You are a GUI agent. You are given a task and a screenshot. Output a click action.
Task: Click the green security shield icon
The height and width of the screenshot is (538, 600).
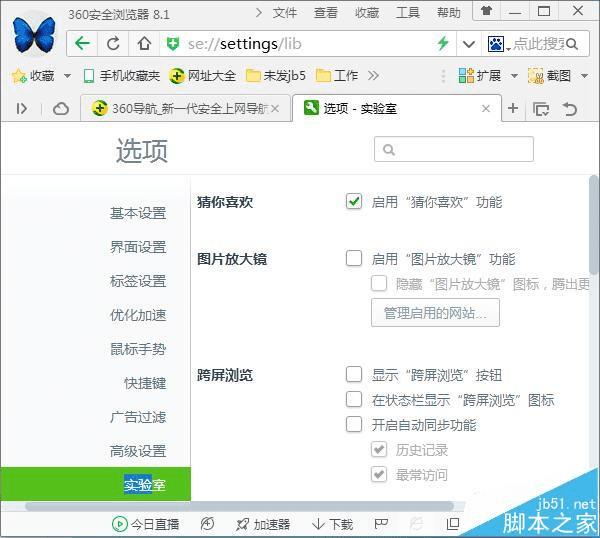pyautogui.click(x=173, y=44)
